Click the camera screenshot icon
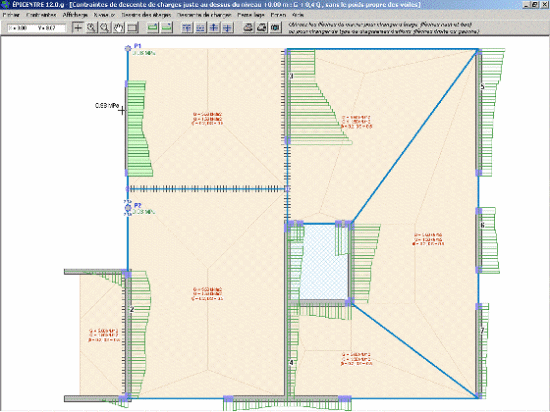This screenshot has height=412, width=550. coord(276,27)
